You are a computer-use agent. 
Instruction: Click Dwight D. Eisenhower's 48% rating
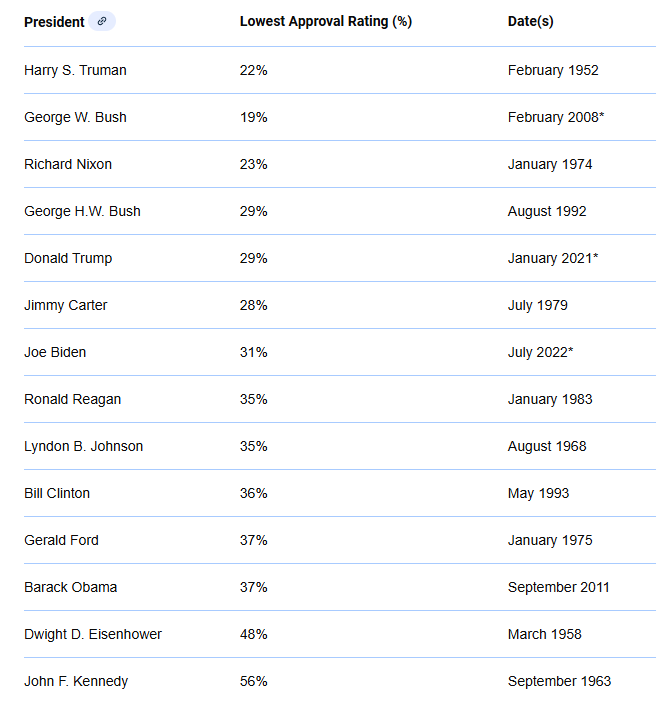253,634
